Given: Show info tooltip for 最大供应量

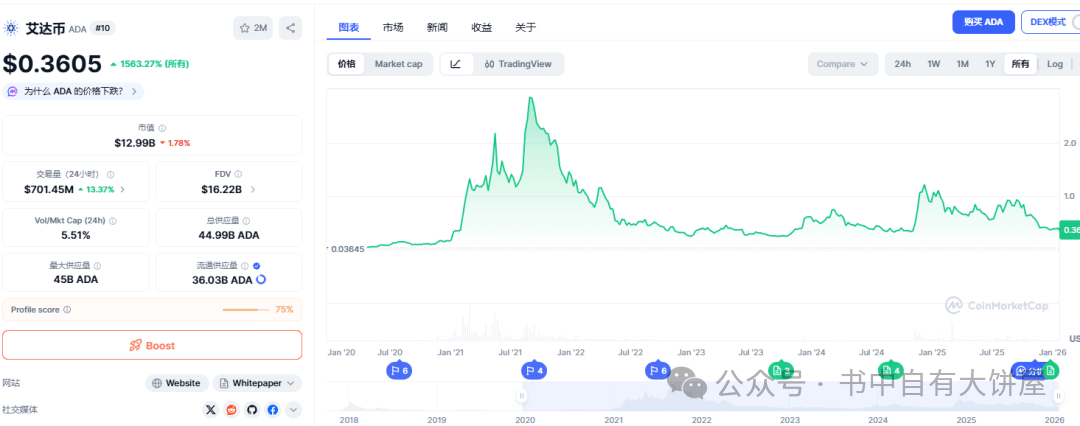Looking at the screenshot, I should (97, 266).
